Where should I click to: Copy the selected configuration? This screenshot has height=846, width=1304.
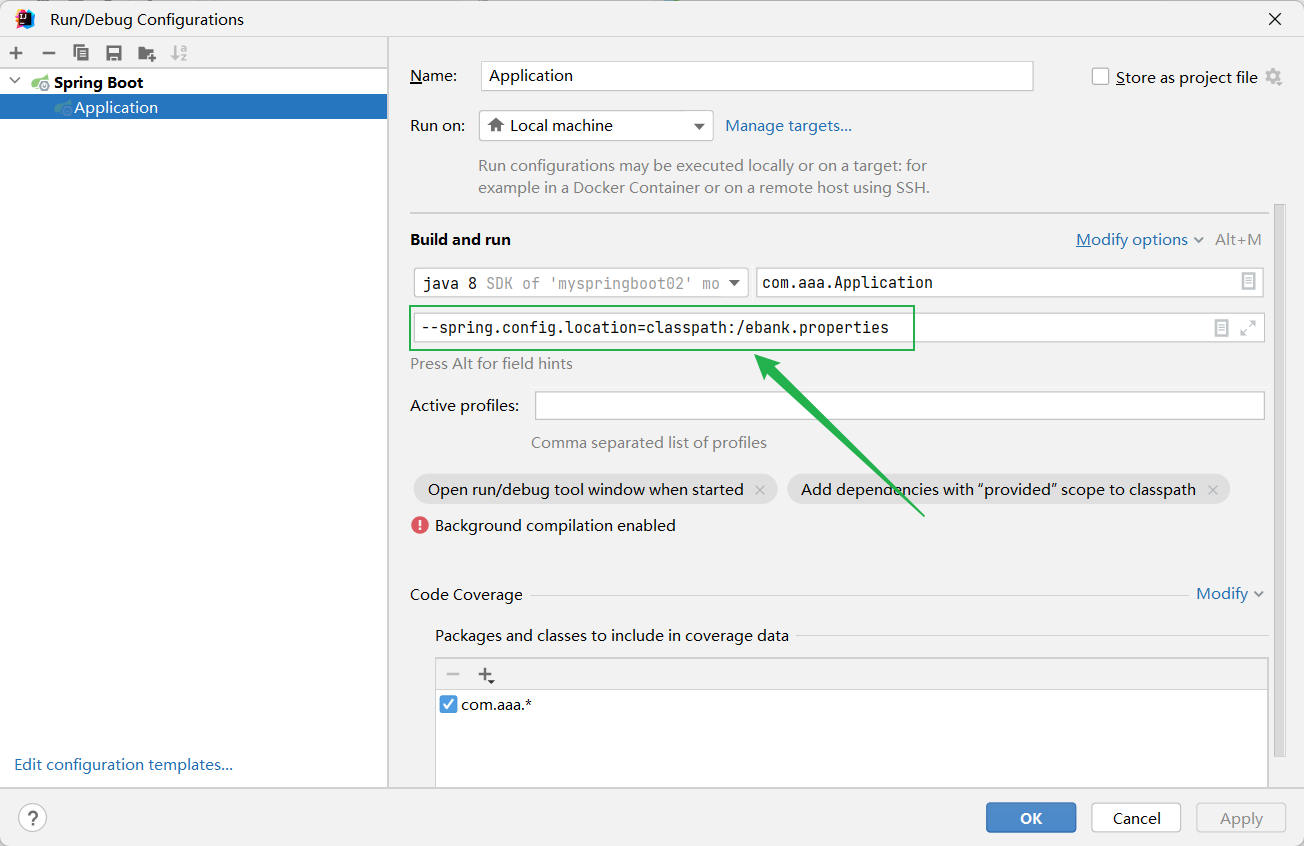81,53
